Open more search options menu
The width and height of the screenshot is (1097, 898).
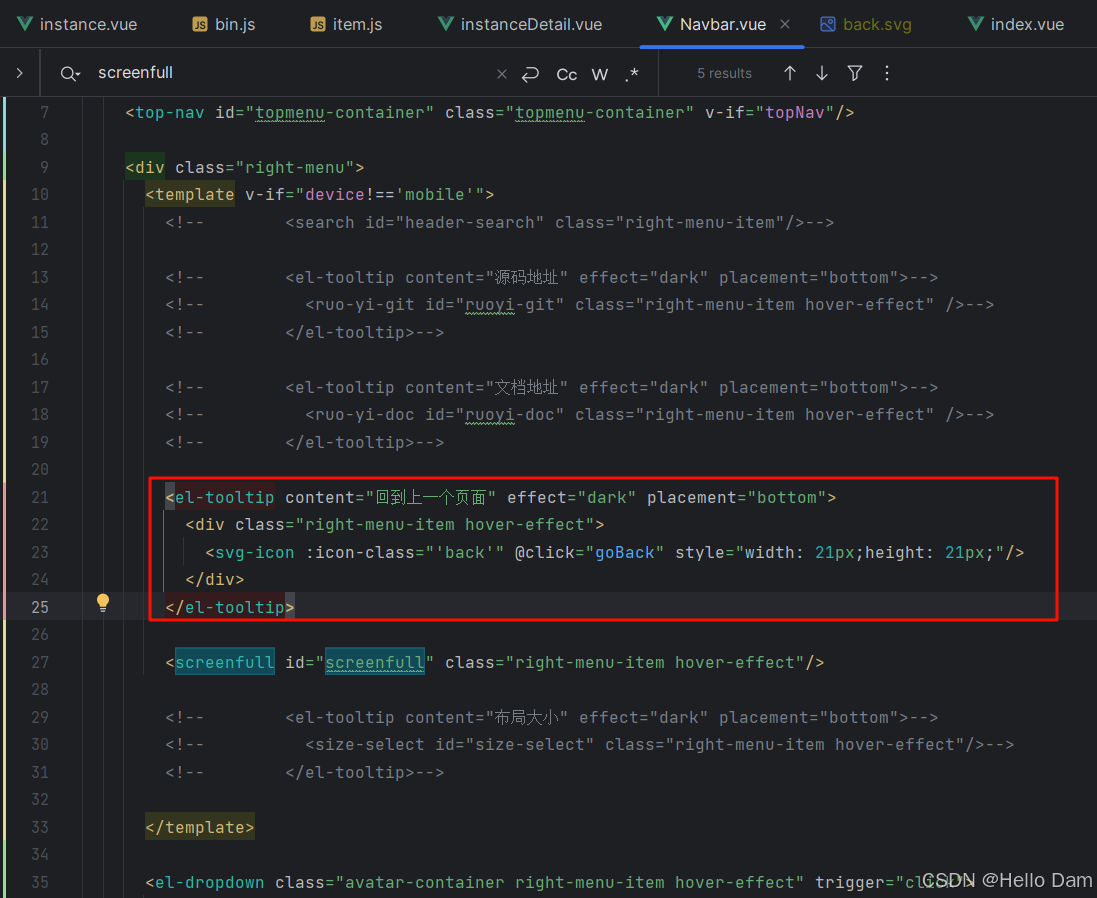tap(886, 73)
